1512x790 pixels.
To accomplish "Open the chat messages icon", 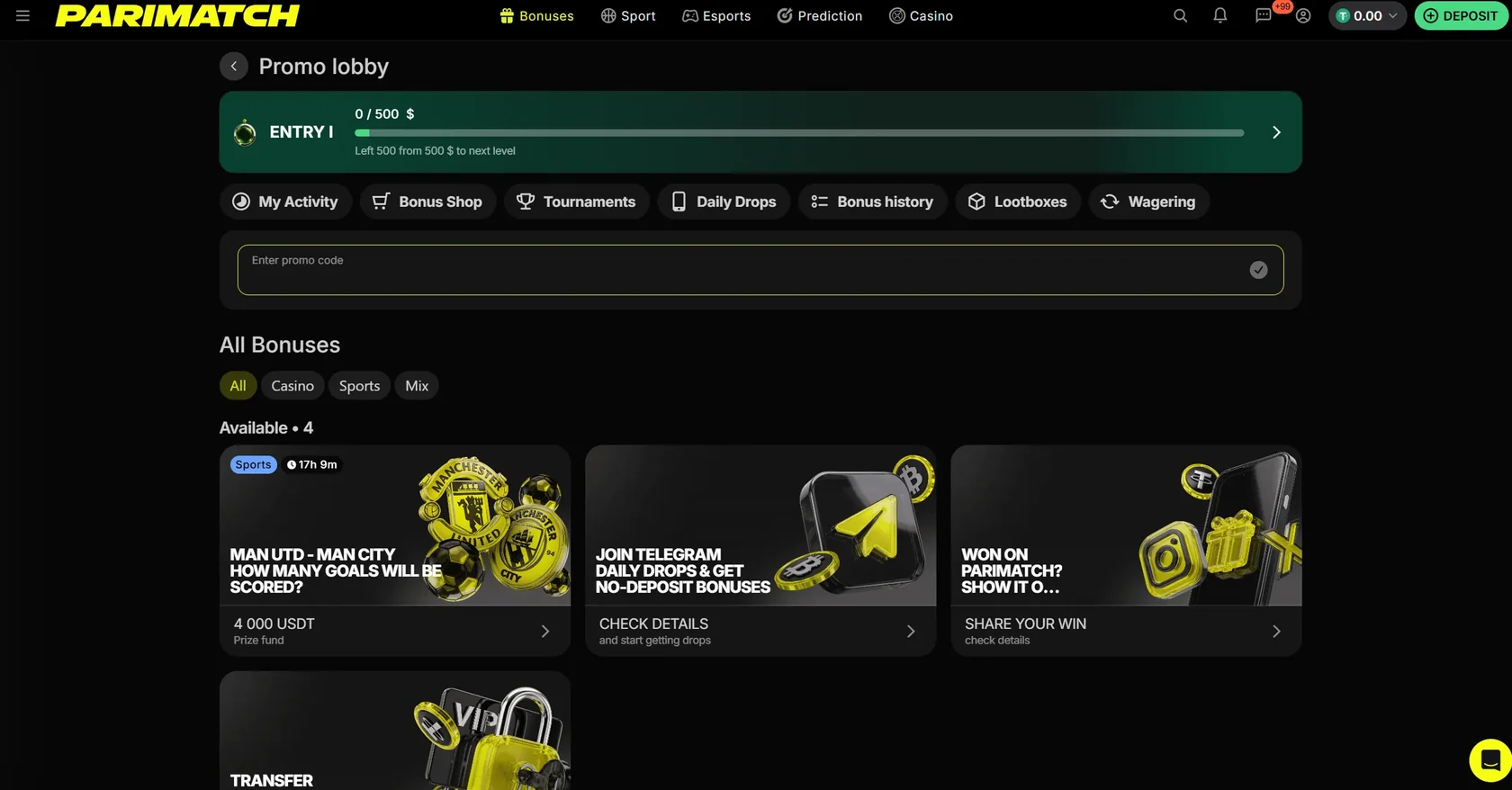I will click(1263, 15).
